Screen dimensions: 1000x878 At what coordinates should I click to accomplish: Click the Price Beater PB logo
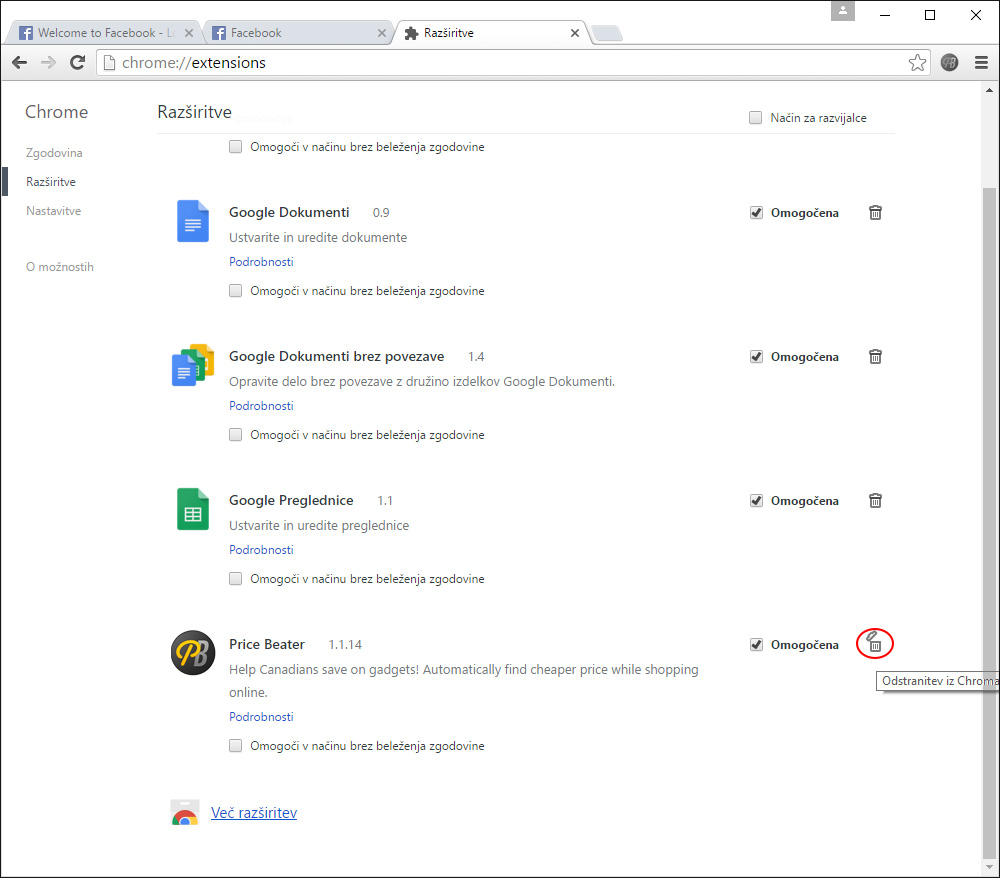coord(193,653)
